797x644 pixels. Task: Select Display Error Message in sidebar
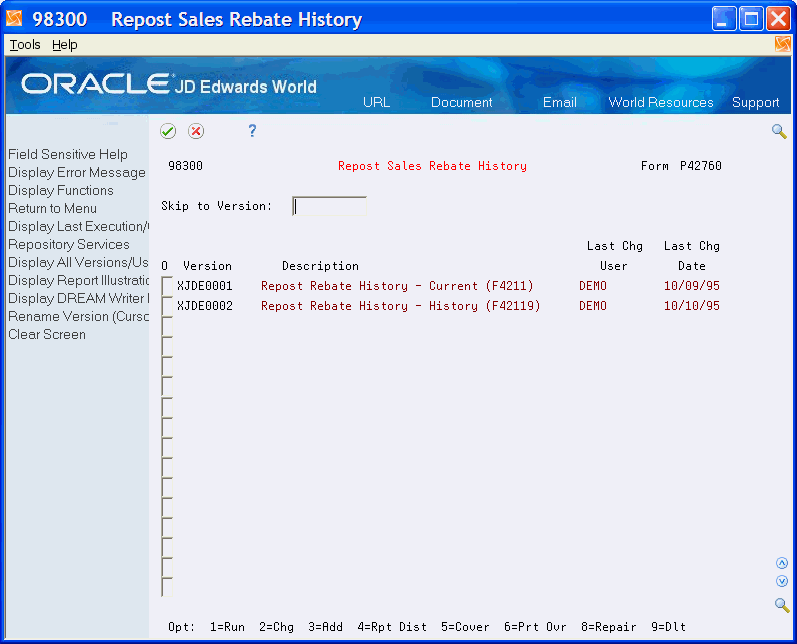[77, 172]
